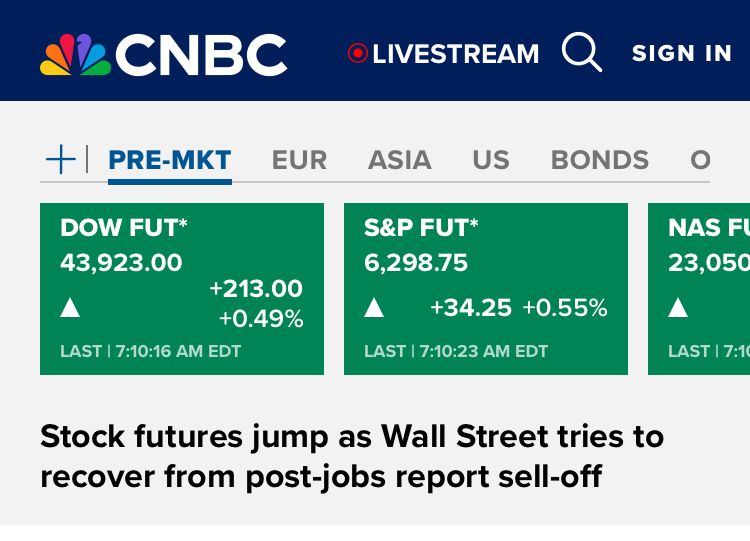Click the red livestream record icon

coord(358,53)
